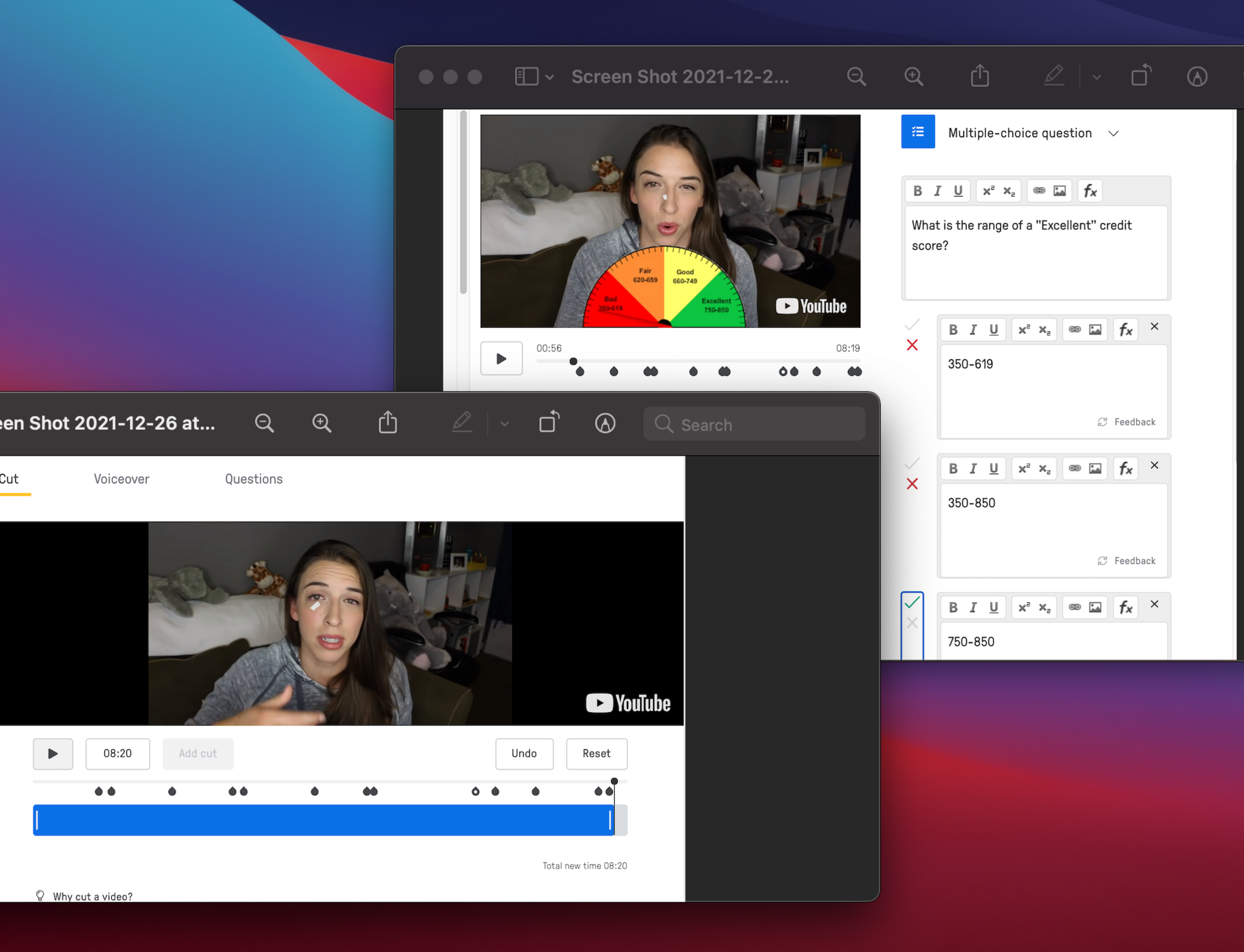
Task: Click green checkmark on 750-850 answer
Action: pyautogui.click(x=912, y=602)
